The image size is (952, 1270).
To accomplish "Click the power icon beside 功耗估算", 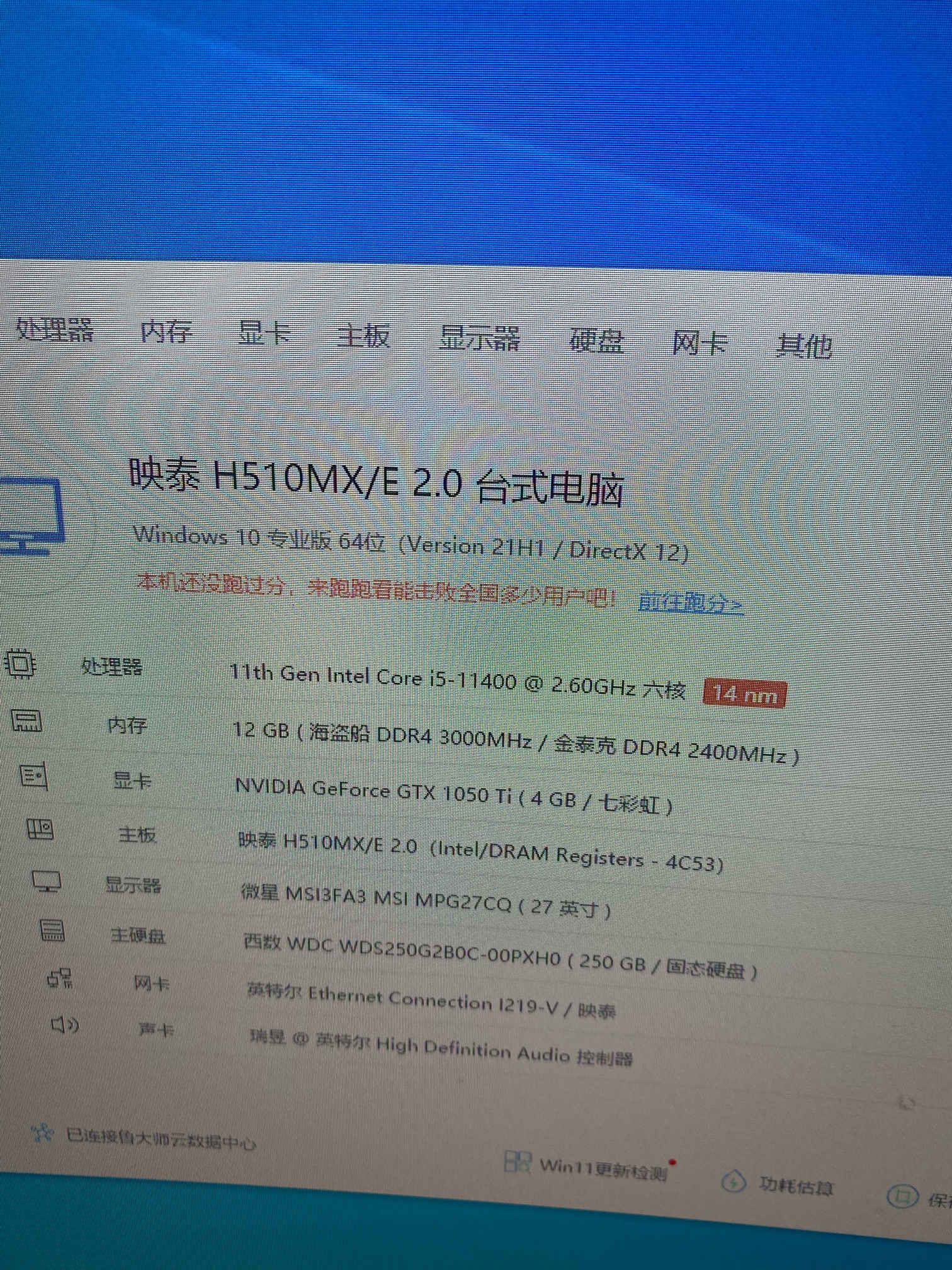I will [x=733, y=1181].
